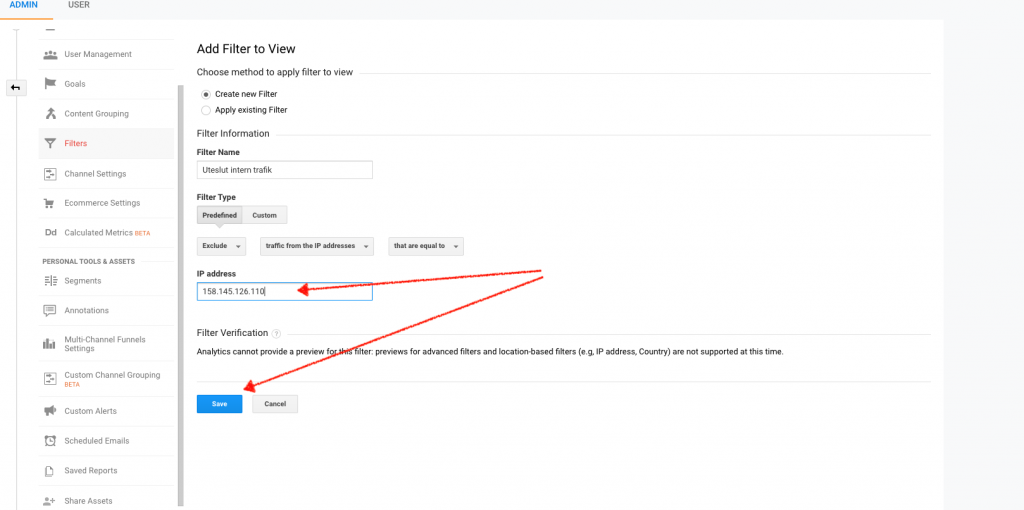1024x510 pixels.
Task: Click the PERSONAL TOOLS & ASSETS header
Action: 88,262
